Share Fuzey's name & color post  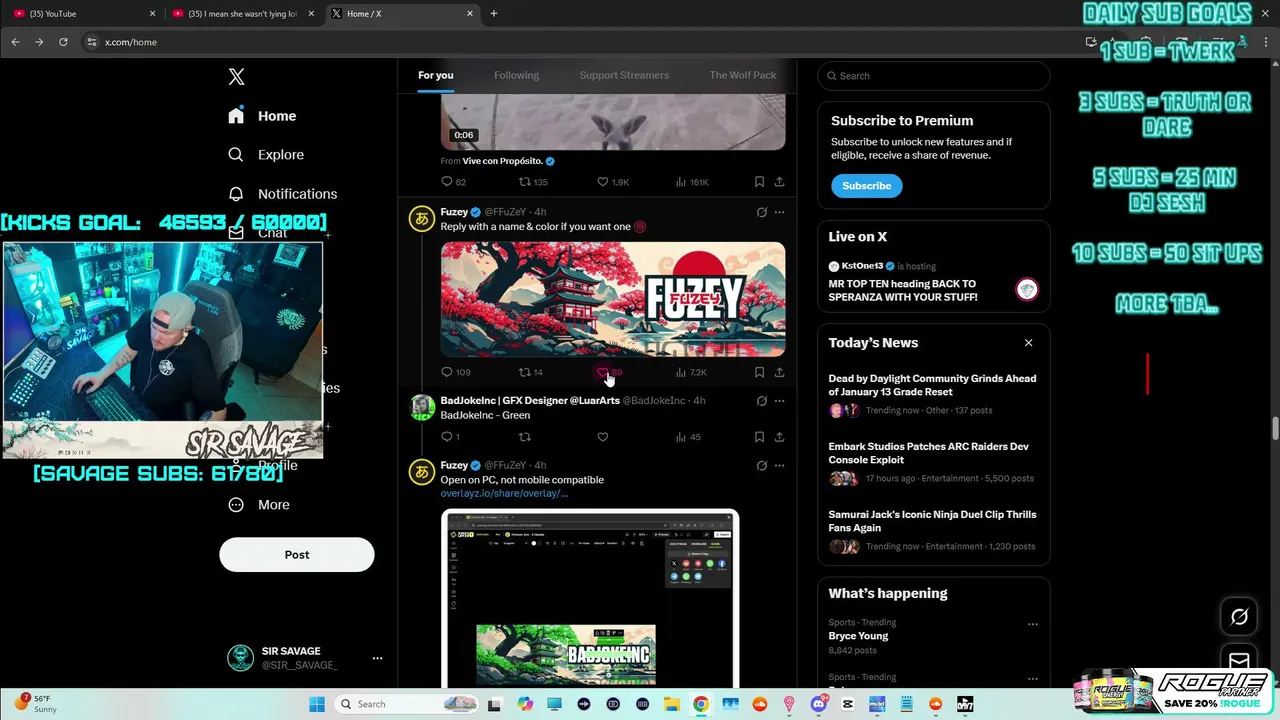click(x=779, y=372)
